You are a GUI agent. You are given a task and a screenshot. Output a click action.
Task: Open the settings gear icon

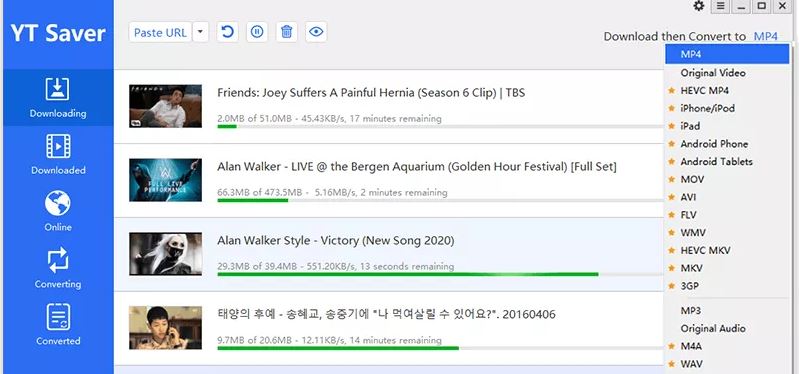[x=699, y=6]
